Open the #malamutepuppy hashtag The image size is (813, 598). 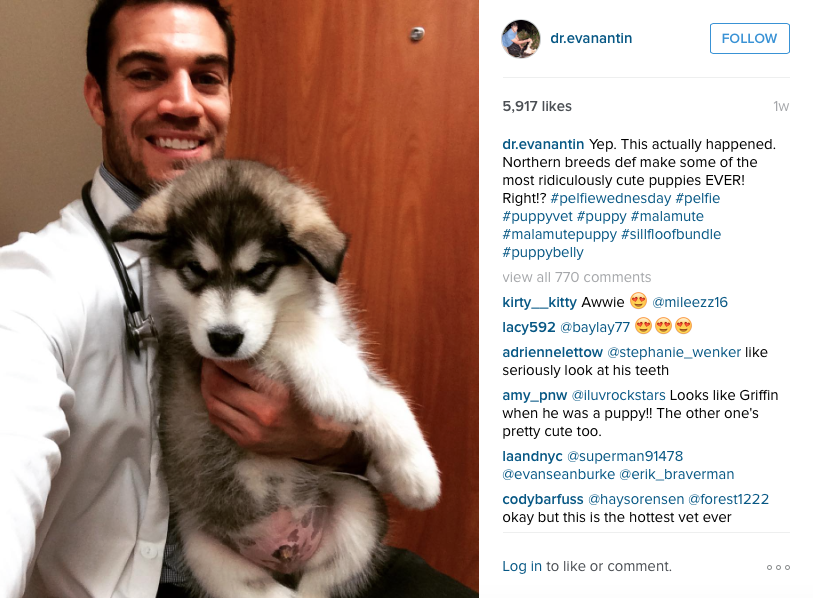[559, 234]
